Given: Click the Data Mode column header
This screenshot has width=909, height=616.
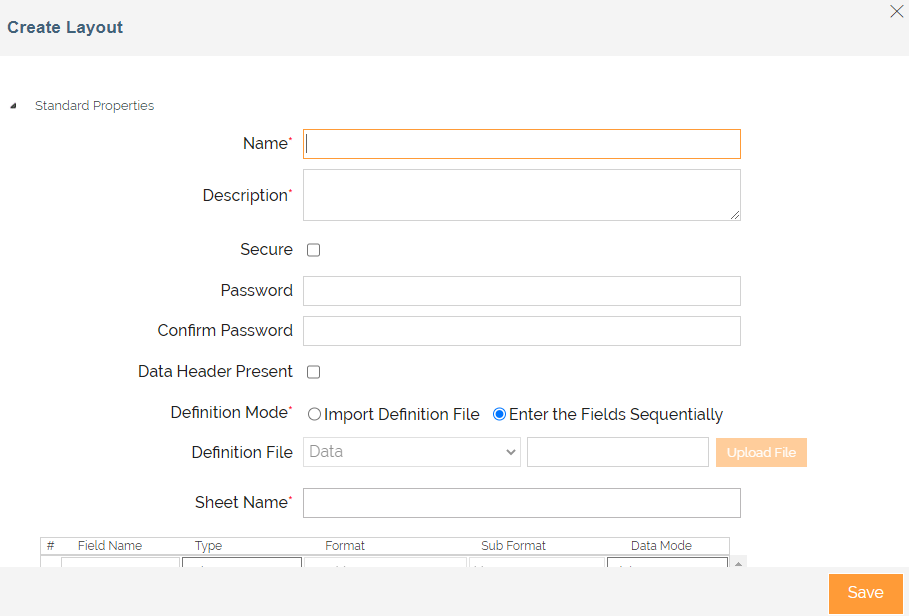Looking at the screenshot, I should (661, 546).
